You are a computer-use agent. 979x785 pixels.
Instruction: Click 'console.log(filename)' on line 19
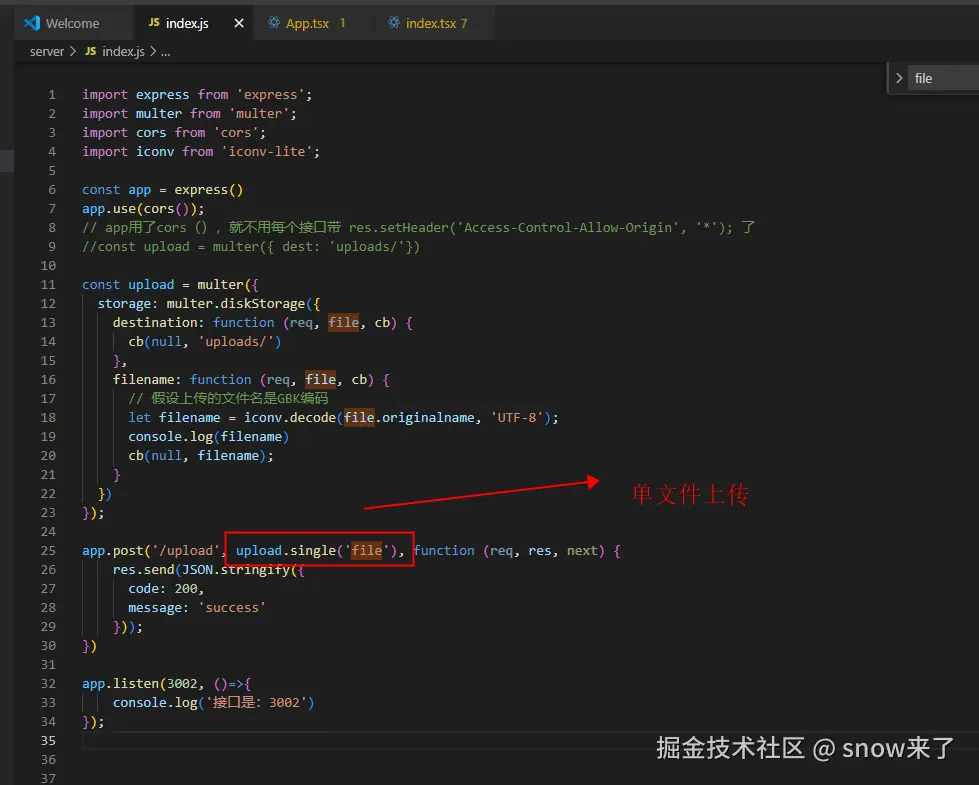tap(209, 436)
